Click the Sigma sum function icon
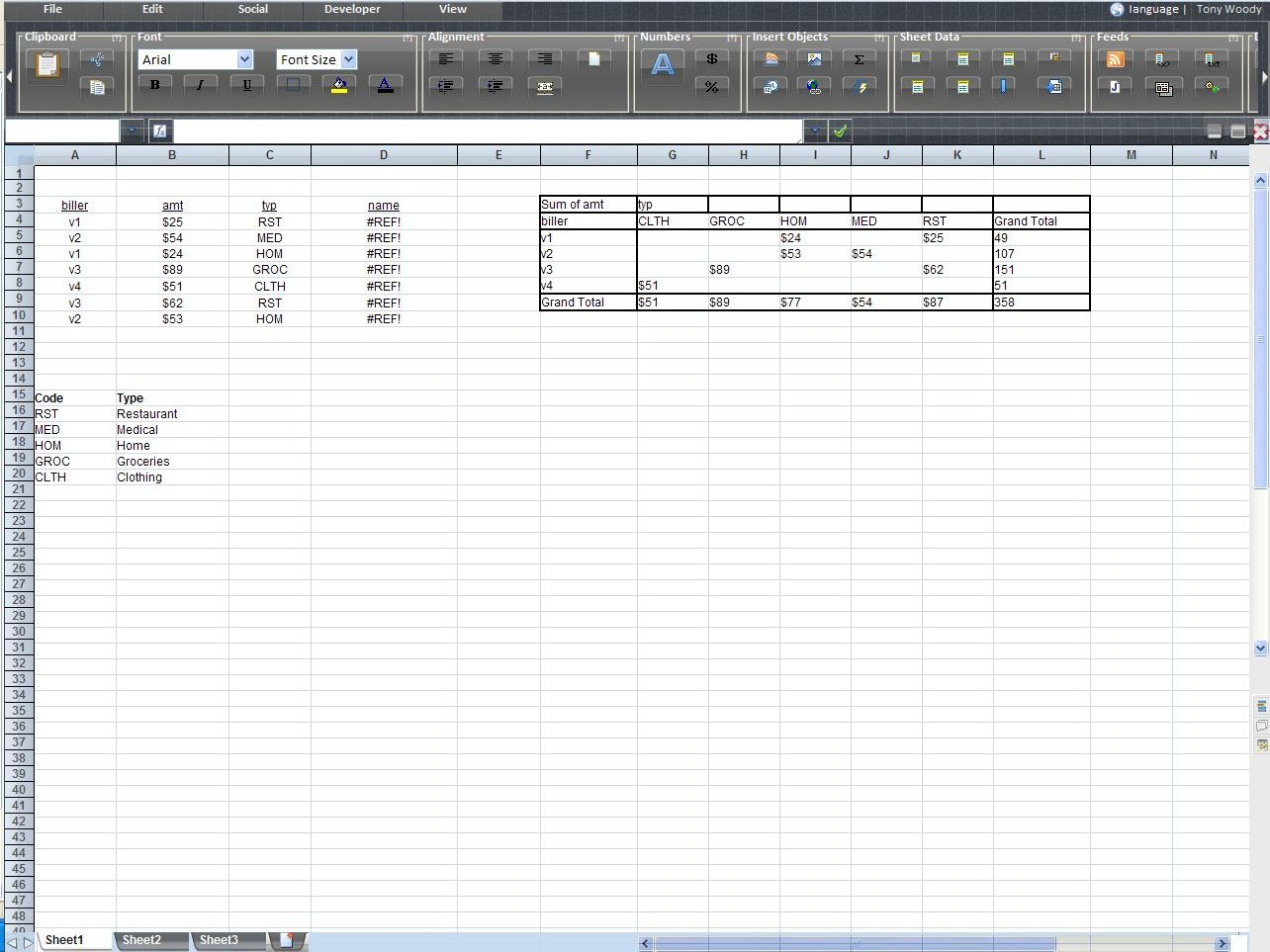Viewport: 1270px width, 952px height. 859,59
